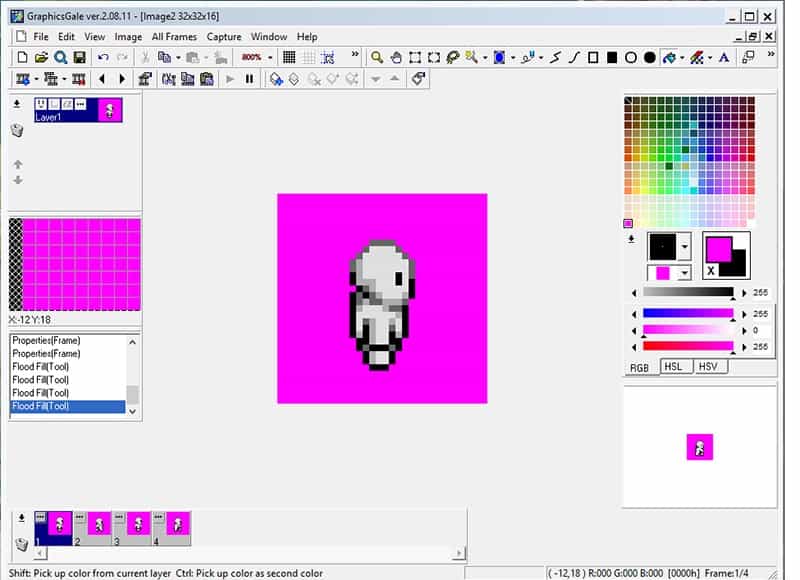Click the New file icon in the toolbar
This screenshot has height=580, width=800.
pos(22,57)
